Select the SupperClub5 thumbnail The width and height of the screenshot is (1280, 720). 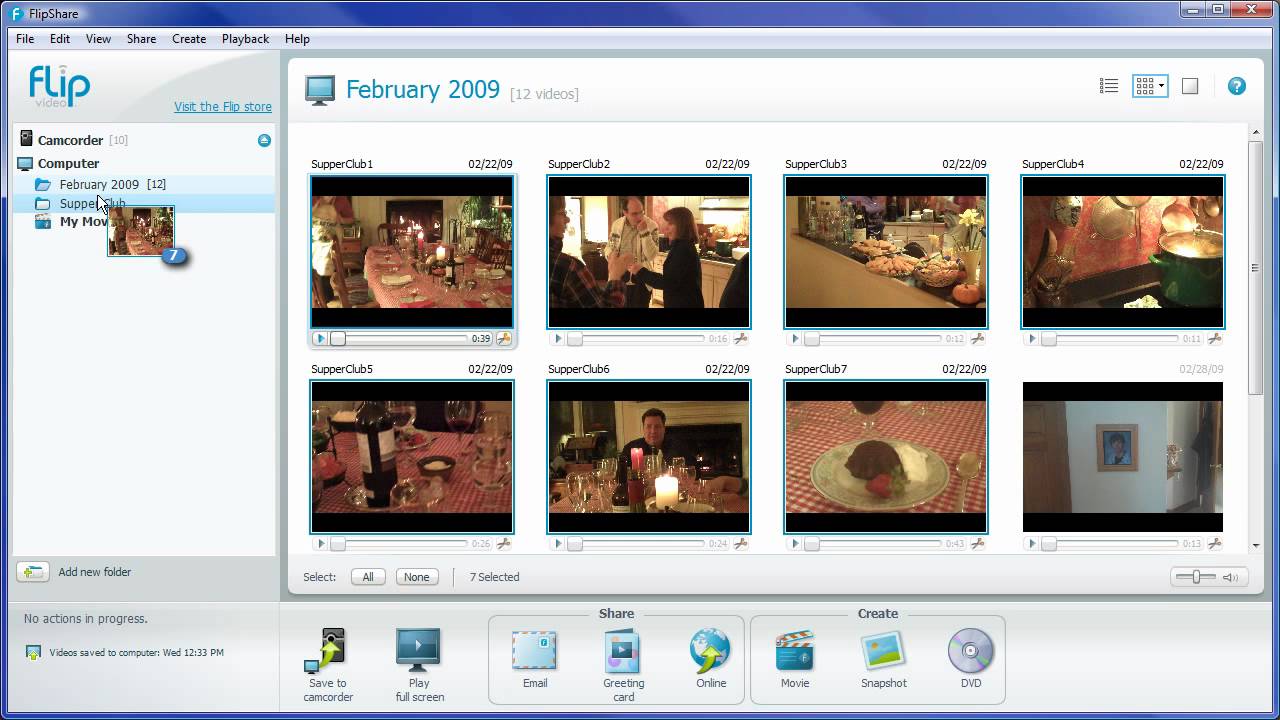pyautogui.click(x=412, y=457)
